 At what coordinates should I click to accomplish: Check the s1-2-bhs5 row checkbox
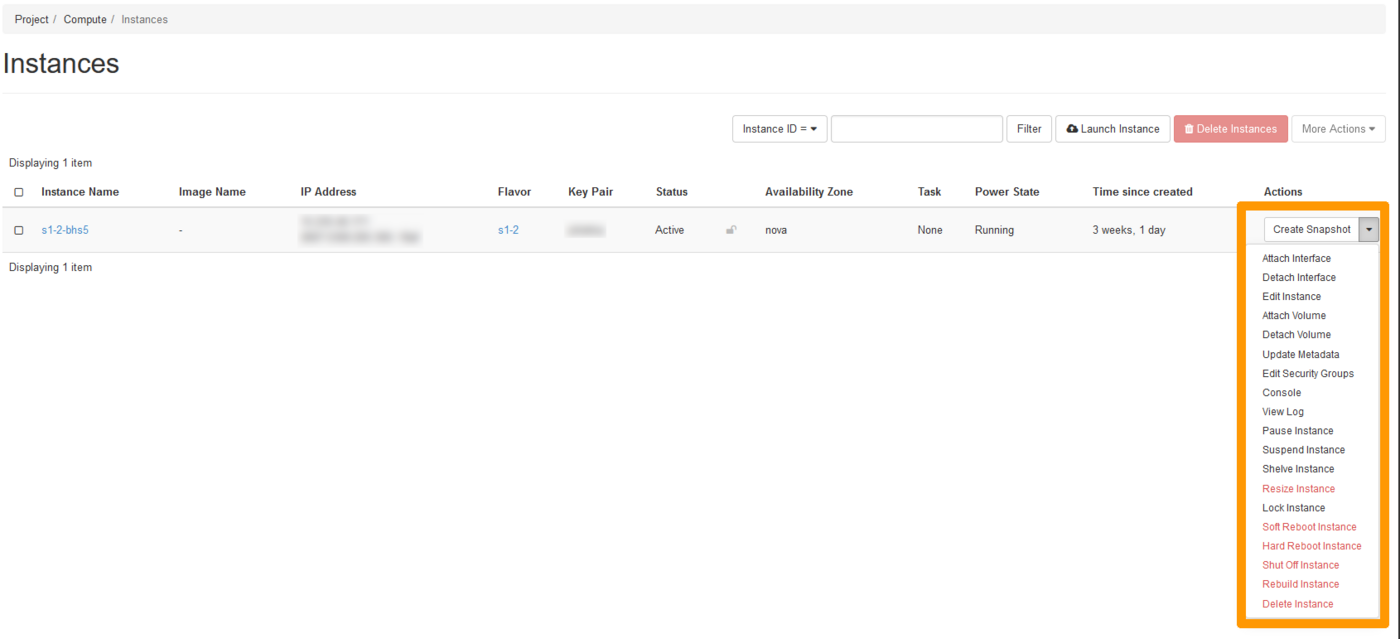coord(19,230)
